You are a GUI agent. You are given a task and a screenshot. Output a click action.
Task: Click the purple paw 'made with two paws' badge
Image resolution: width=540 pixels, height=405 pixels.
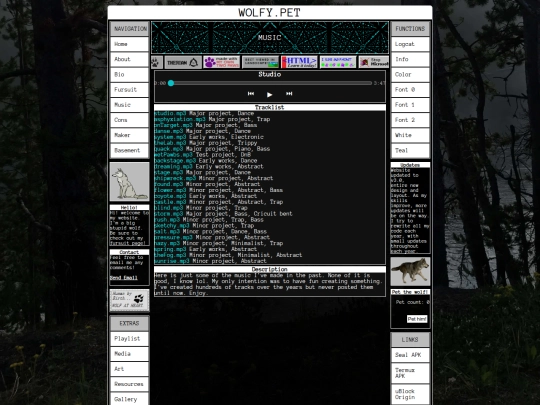221,62
